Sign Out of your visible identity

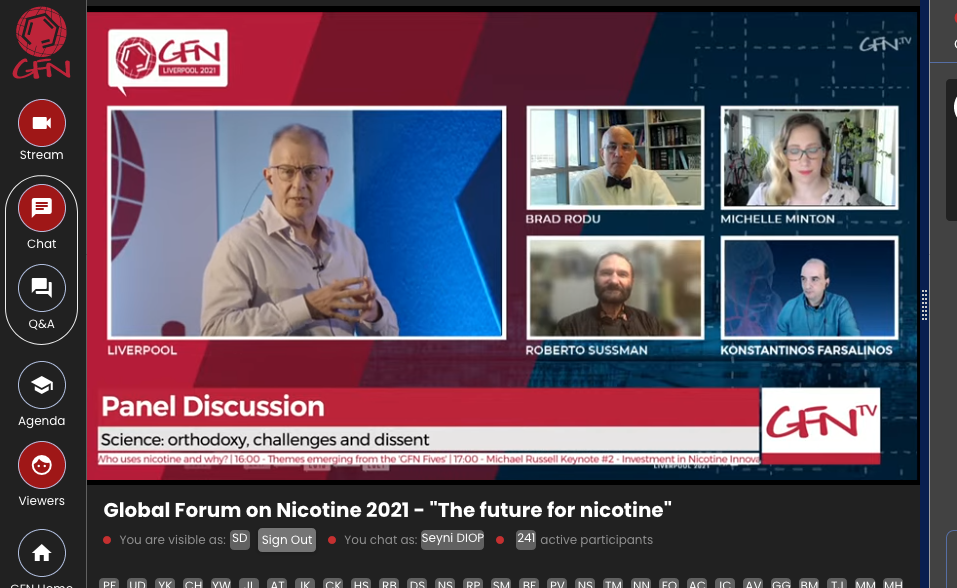tap(286, 540)
